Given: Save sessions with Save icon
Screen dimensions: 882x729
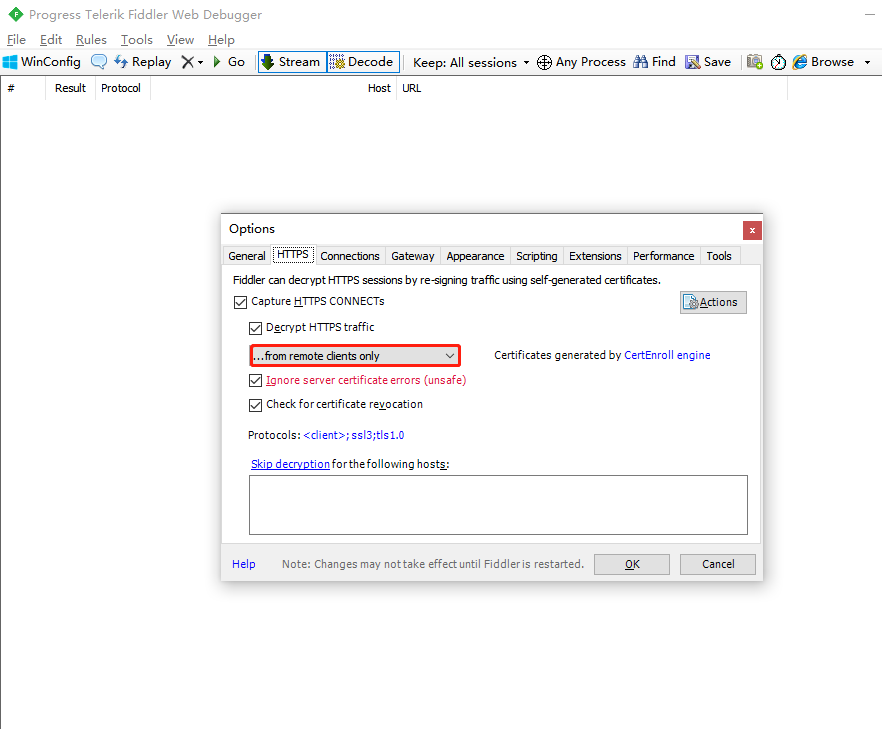Looking at the screenshot, I should tap(708, 62).
